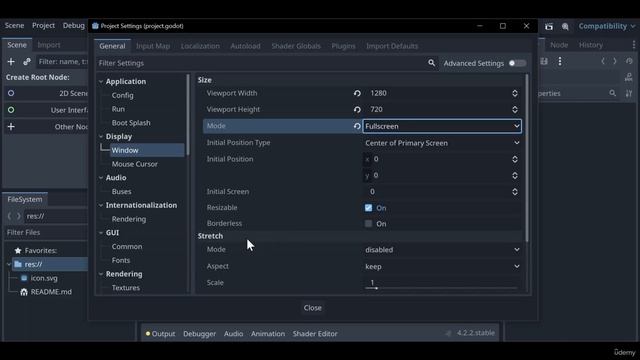
Task: Open the inspector three-dot options menu
Action: [560, 61]
